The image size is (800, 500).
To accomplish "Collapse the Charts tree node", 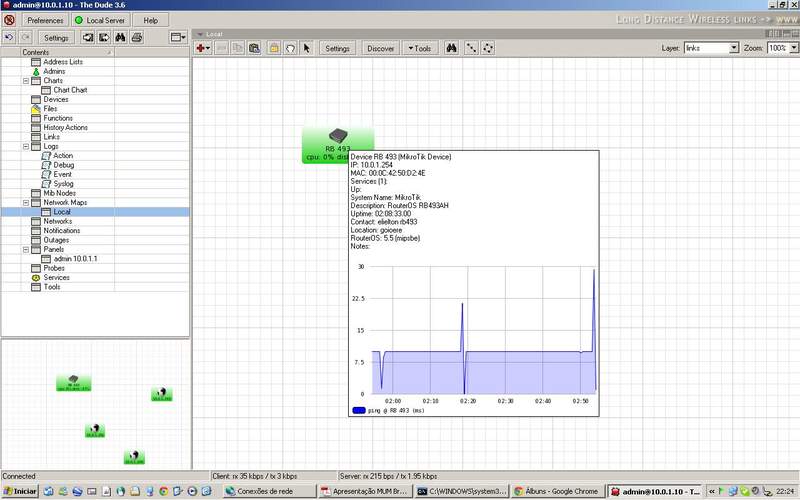I will click(26, 81).
